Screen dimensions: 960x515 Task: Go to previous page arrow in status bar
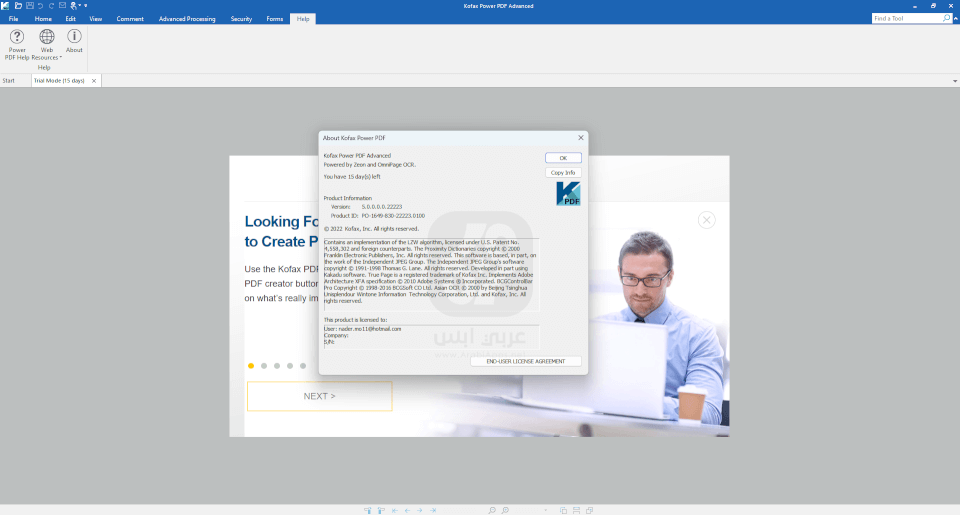(407, 510)
